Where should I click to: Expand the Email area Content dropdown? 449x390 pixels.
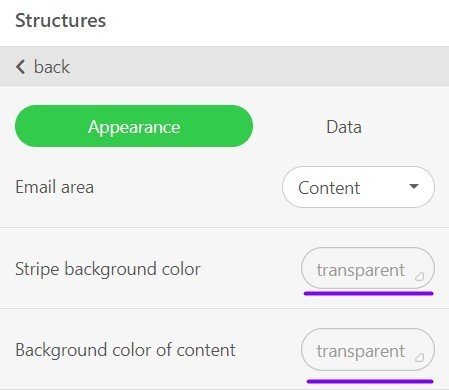pyautogui.click(x=358, y=187)
